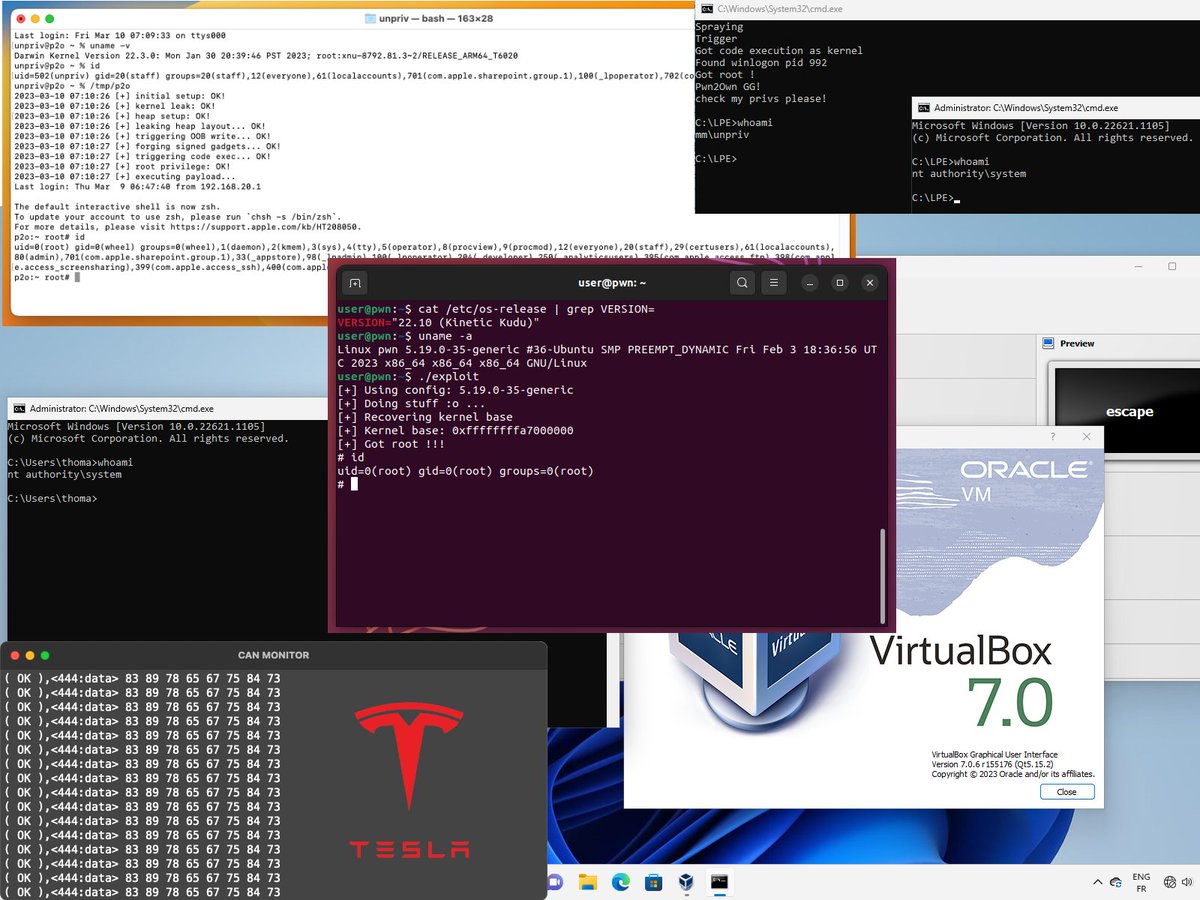The height and width of the screenshot is (900, 1200).
Task: Launch Microsoft Edge from the taskbar
Action: [621, 882]
